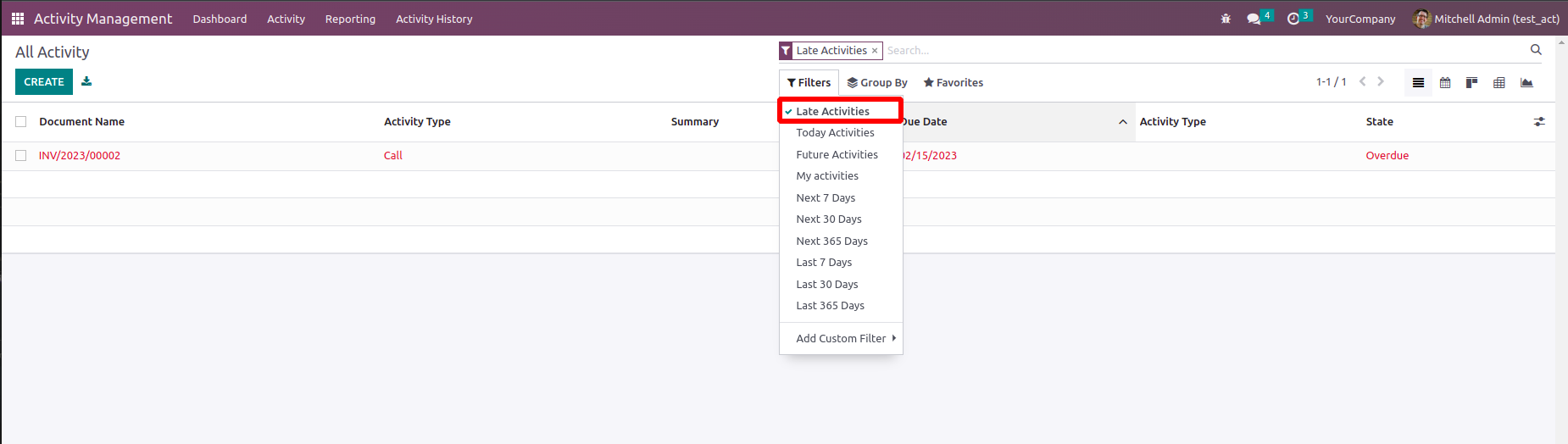Click the debug bug icon
Screen dimensions: 1568x444
point(1226,19)
